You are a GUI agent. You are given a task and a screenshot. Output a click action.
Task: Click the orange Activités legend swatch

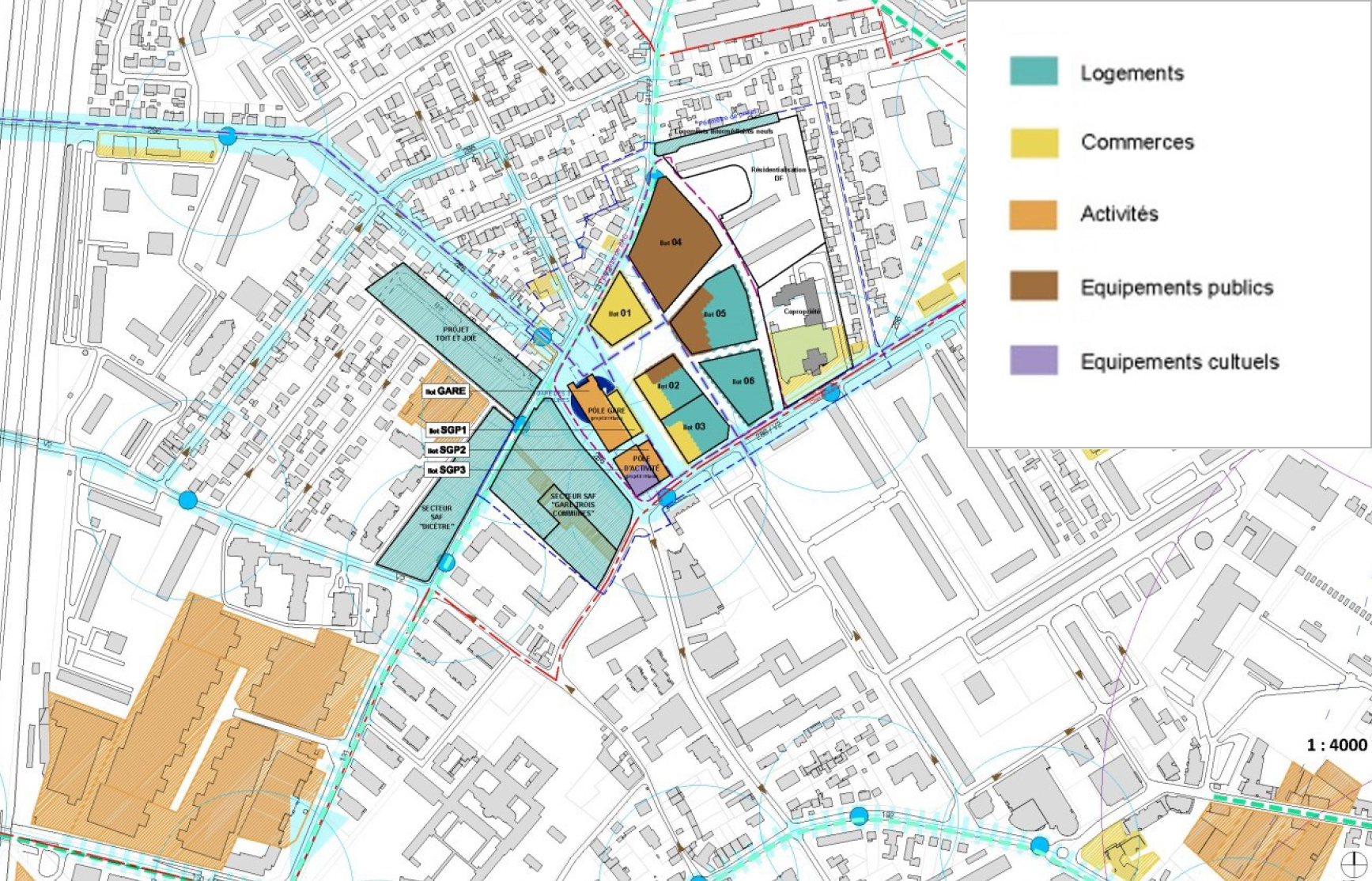coord(1033,215)
